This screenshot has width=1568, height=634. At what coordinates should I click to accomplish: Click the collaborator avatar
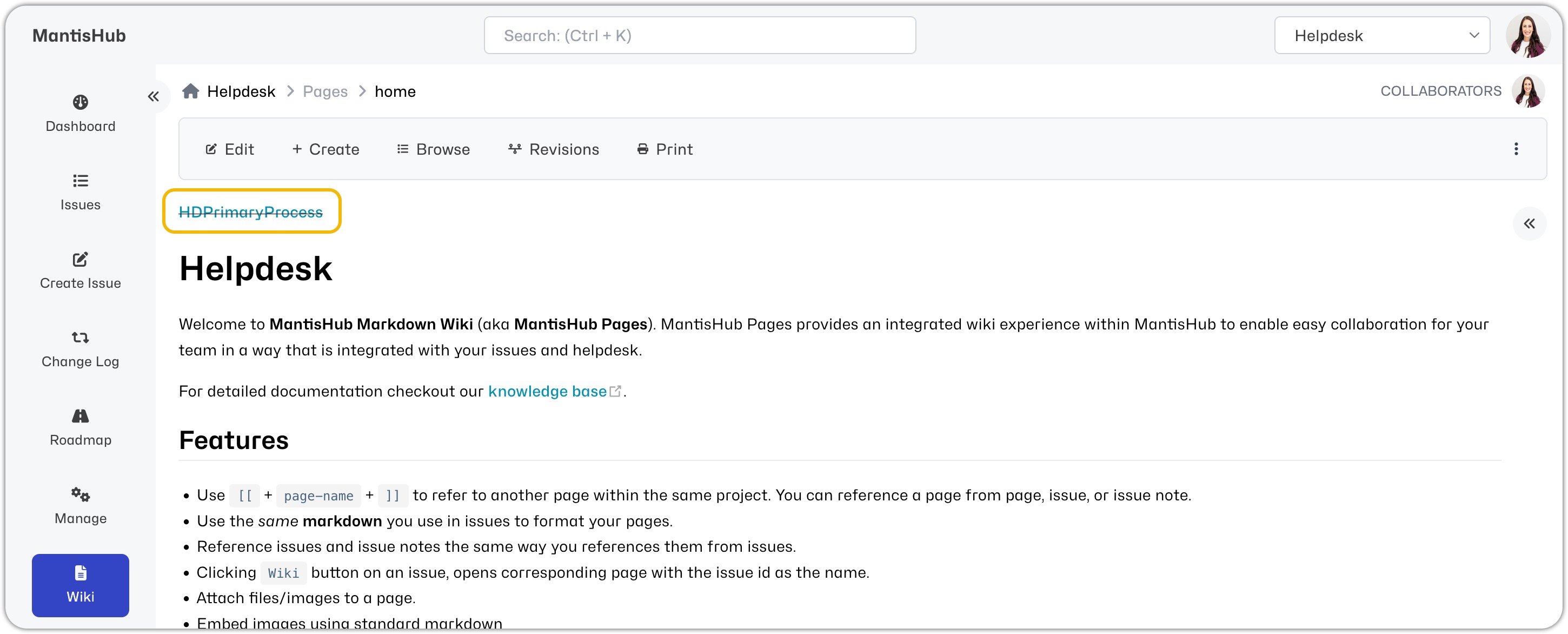pos(1528,91)
